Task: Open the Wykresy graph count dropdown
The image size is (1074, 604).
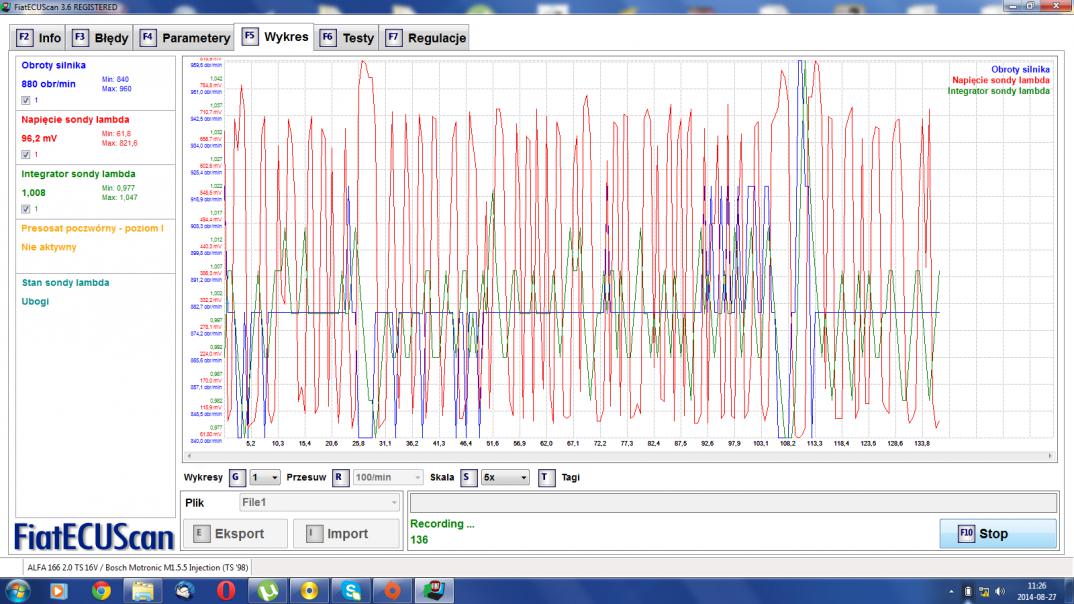Action: click(x=265, y=478)
